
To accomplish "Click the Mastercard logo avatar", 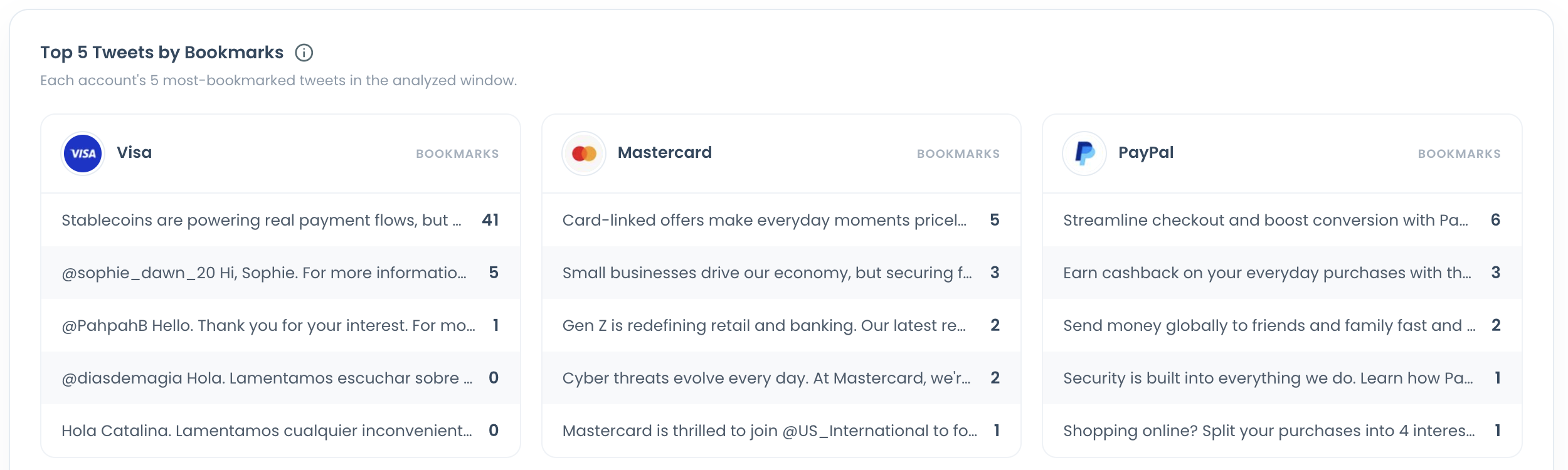I will pos(584,154).
